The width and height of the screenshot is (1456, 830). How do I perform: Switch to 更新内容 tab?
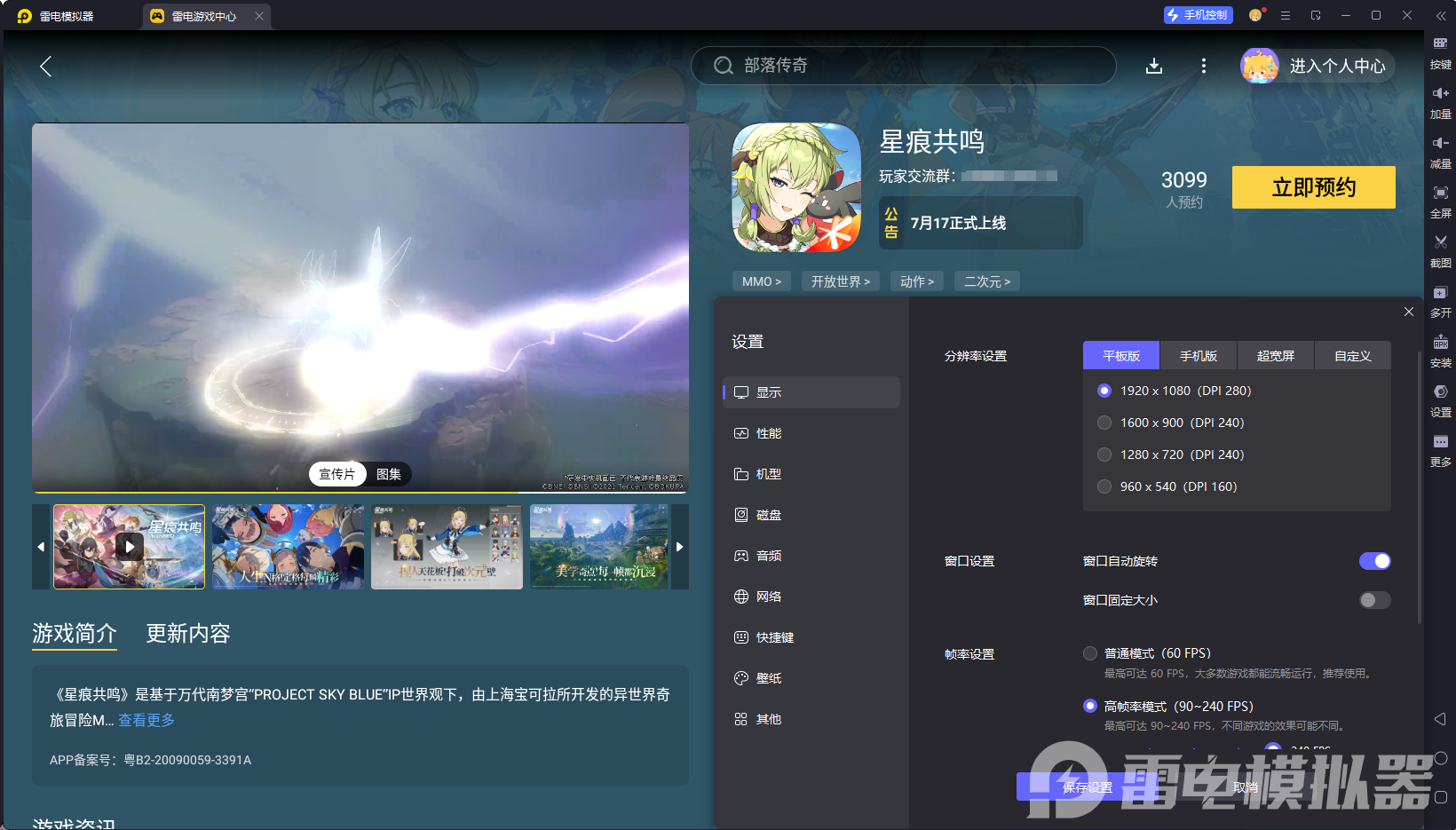click(188, 633)
